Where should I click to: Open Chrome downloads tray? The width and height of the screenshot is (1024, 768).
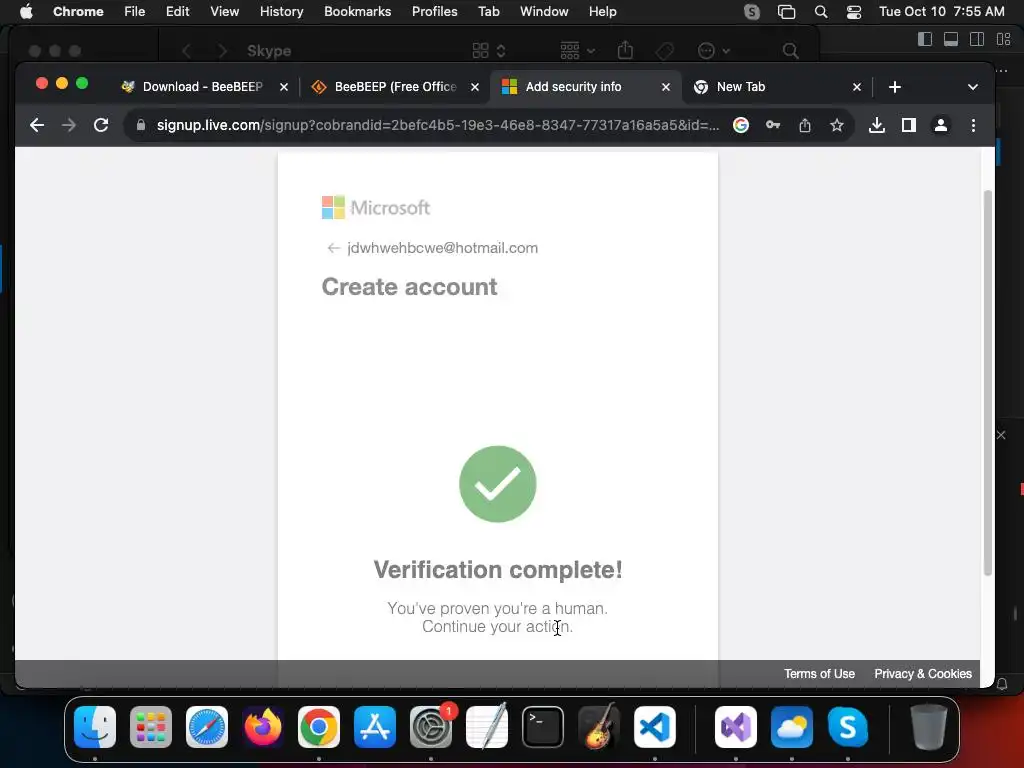pos(877,125)
